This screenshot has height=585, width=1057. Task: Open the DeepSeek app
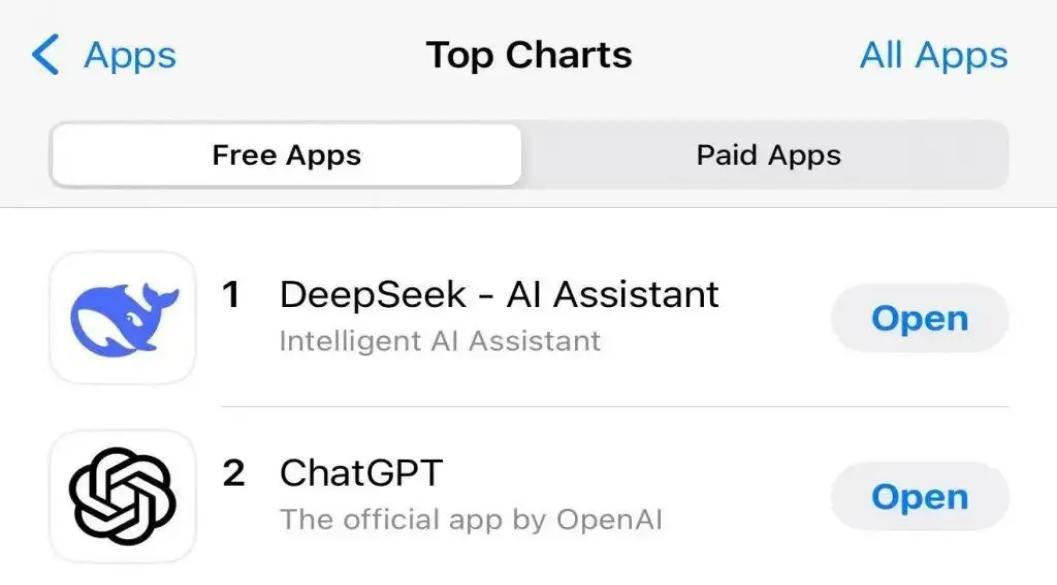919,319
